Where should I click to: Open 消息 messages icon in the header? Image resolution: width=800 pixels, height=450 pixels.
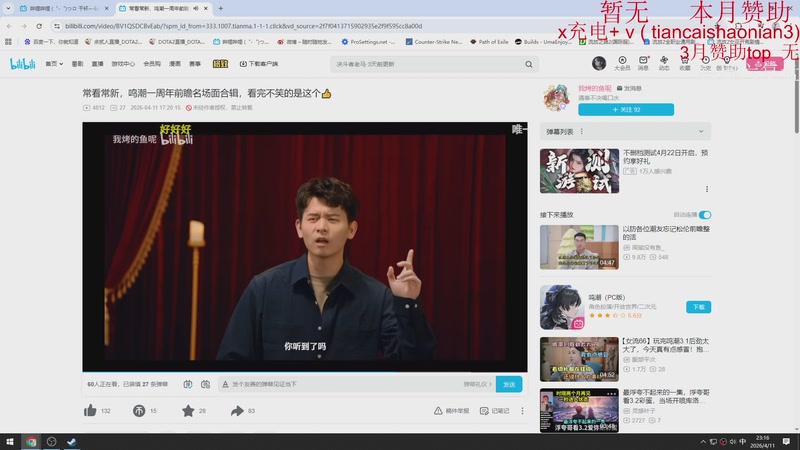(x=643, y=63)
